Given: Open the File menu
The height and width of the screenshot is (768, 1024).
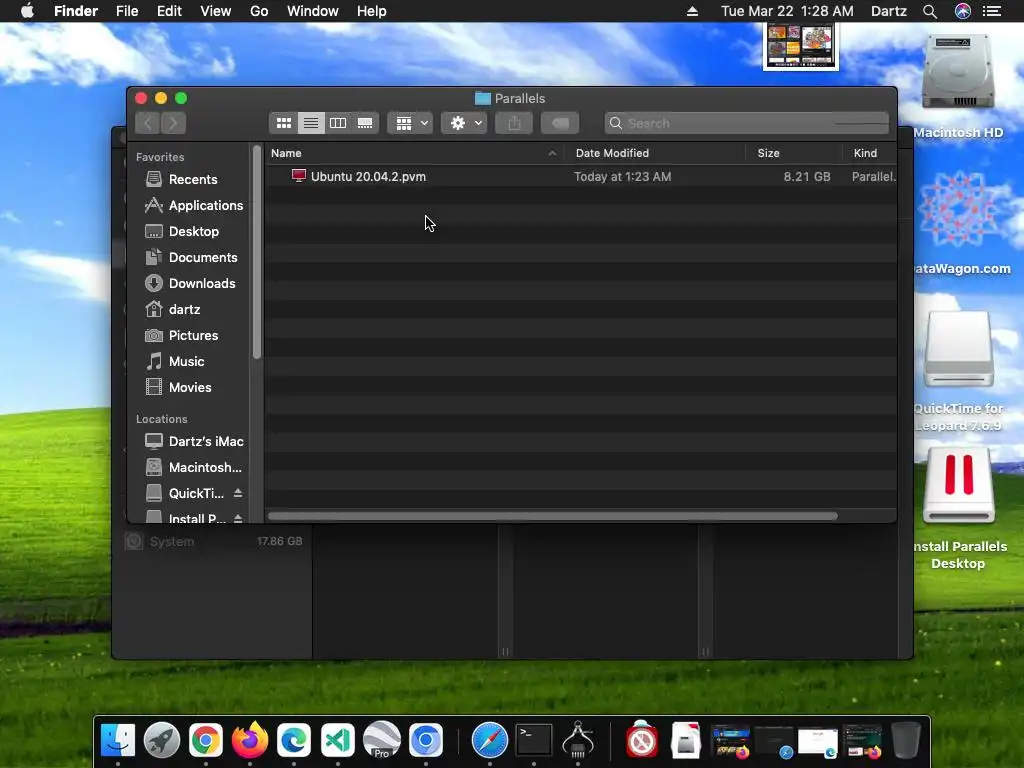Looking at the screenshot, I should click(127, 11).
